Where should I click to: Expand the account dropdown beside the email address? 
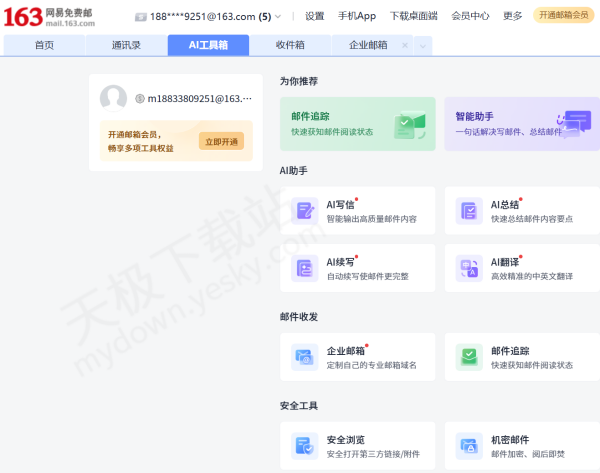(278, 17)
